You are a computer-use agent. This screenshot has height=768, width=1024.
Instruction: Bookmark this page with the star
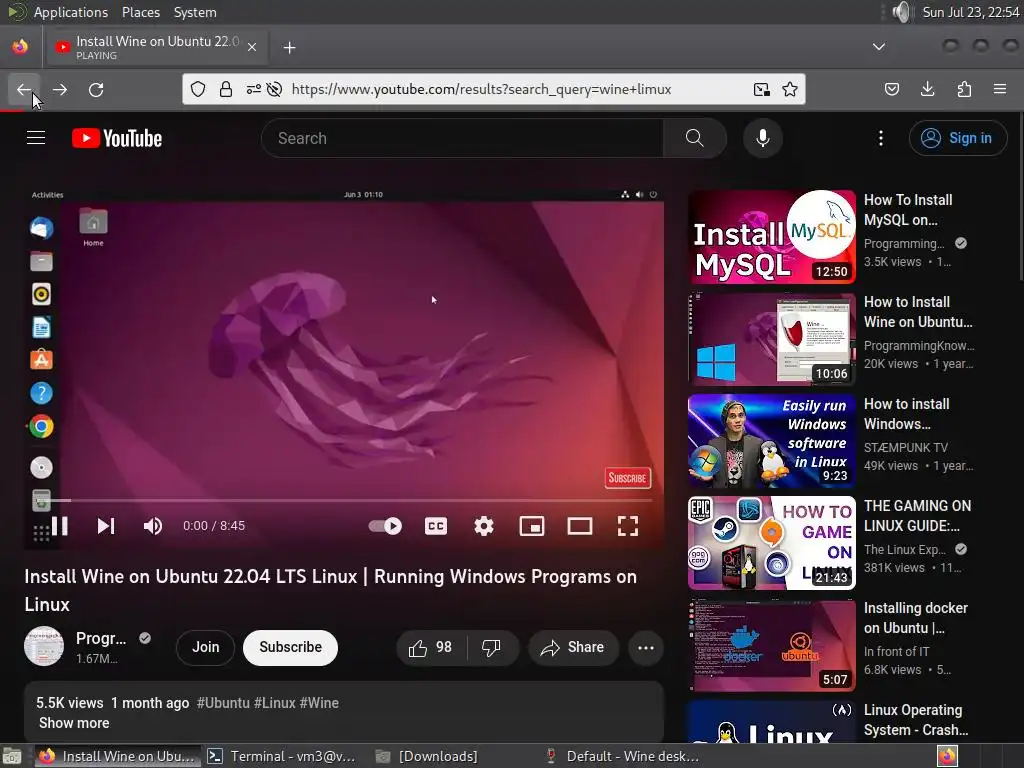tap(790, 89)
